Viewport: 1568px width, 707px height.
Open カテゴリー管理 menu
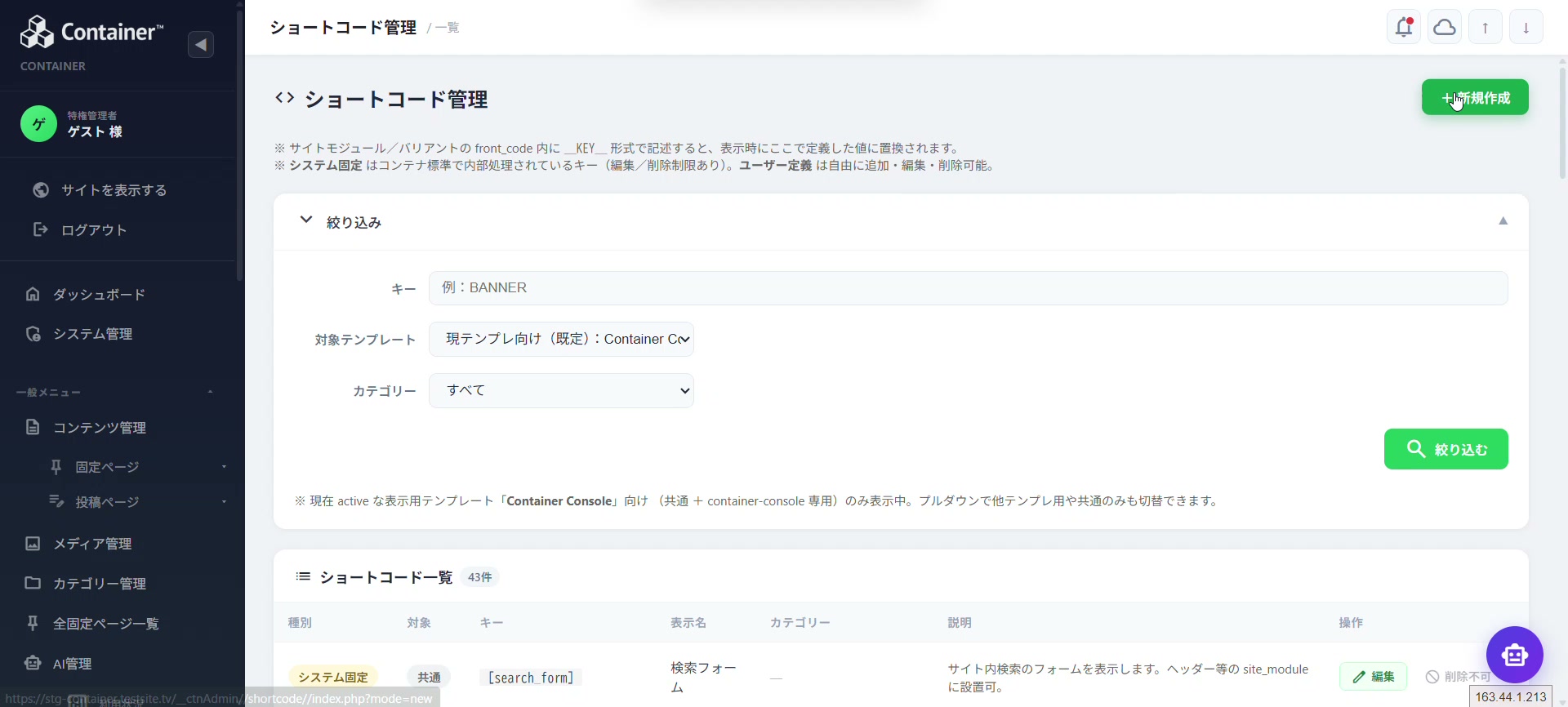coord(100,584)
